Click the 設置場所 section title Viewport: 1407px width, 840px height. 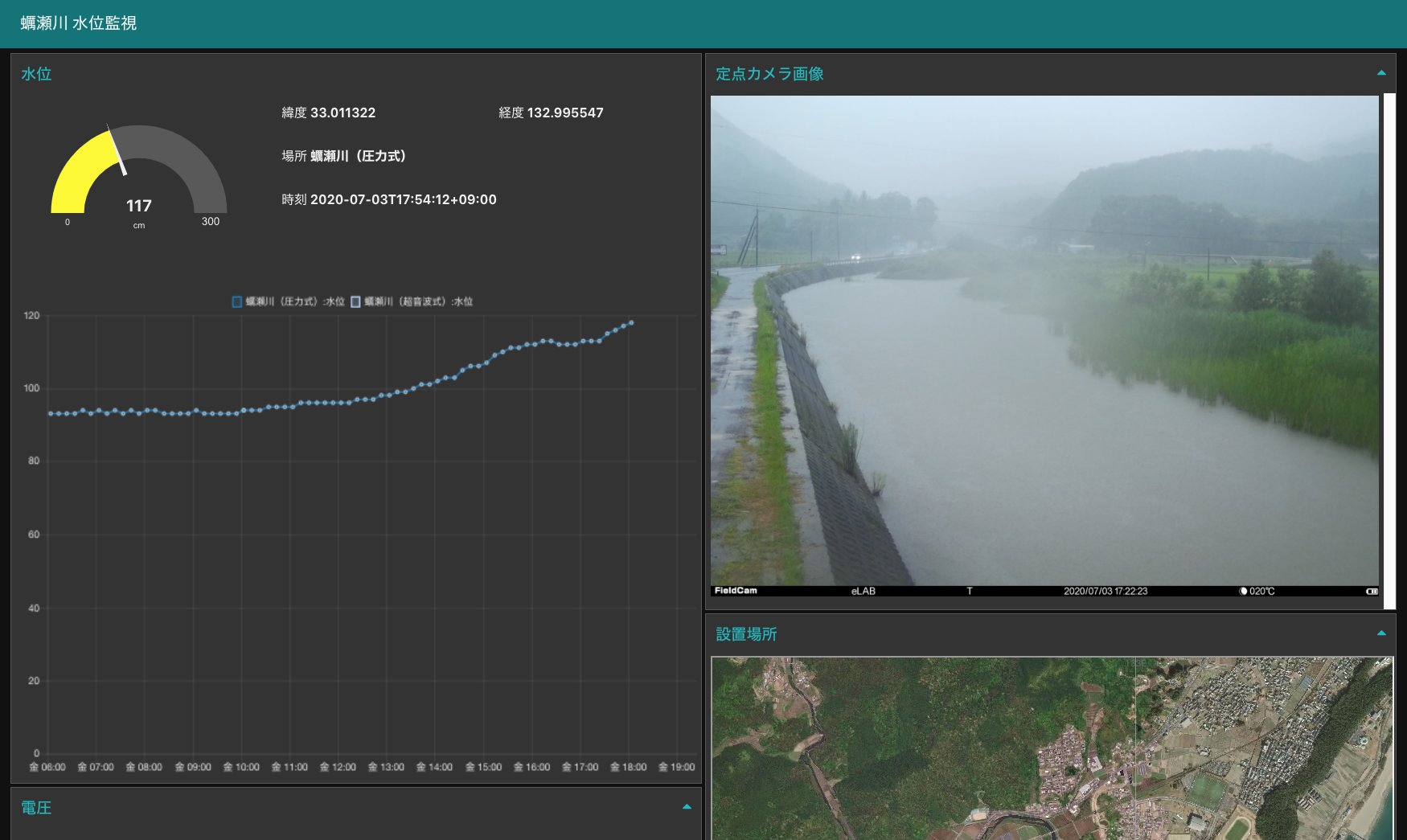(x=746, y=634)
